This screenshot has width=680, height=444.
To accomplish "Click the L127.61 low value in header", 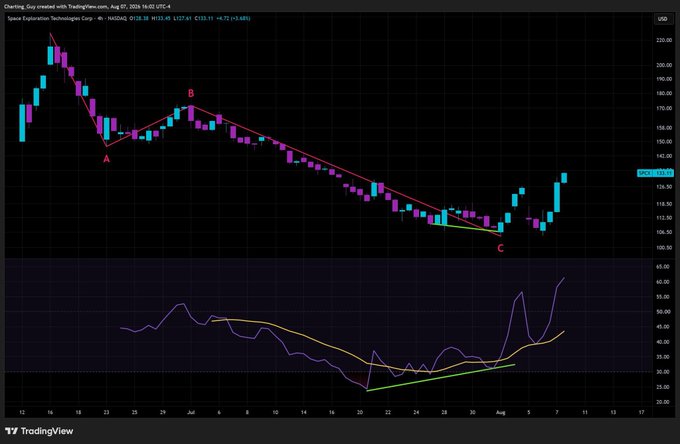I will [183, 18].
